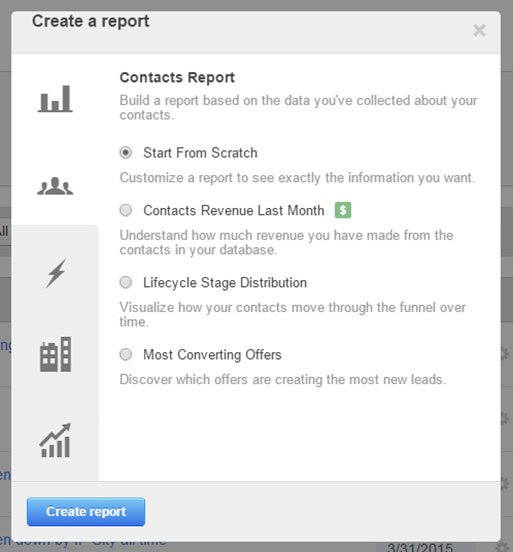Click the Create report button
The height and width of the screenshot is (552, 513).
coord(86,512)
